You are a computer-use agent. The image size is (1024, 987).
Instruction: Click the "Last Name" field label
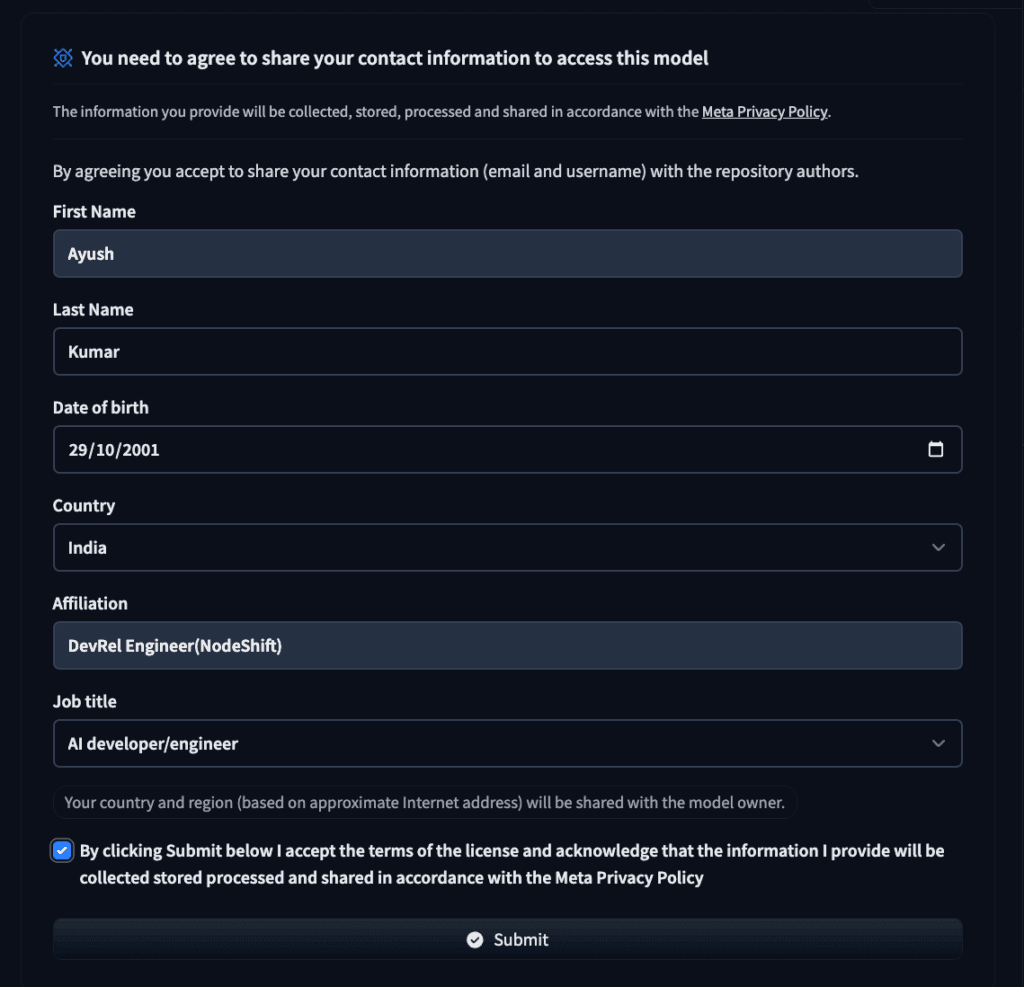[93, 310]
